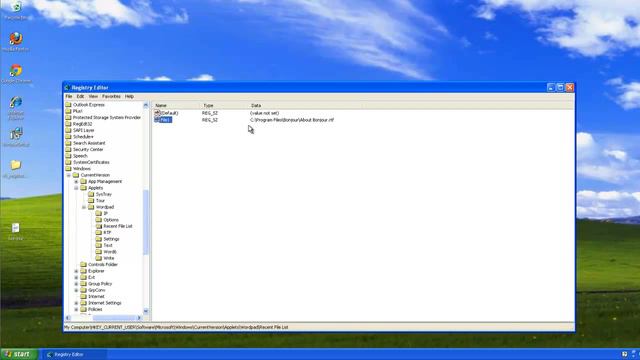Viewport: 640px width, 360px height.
Task: Open Mozilla Firefox desktop icon
Action: 16,39
